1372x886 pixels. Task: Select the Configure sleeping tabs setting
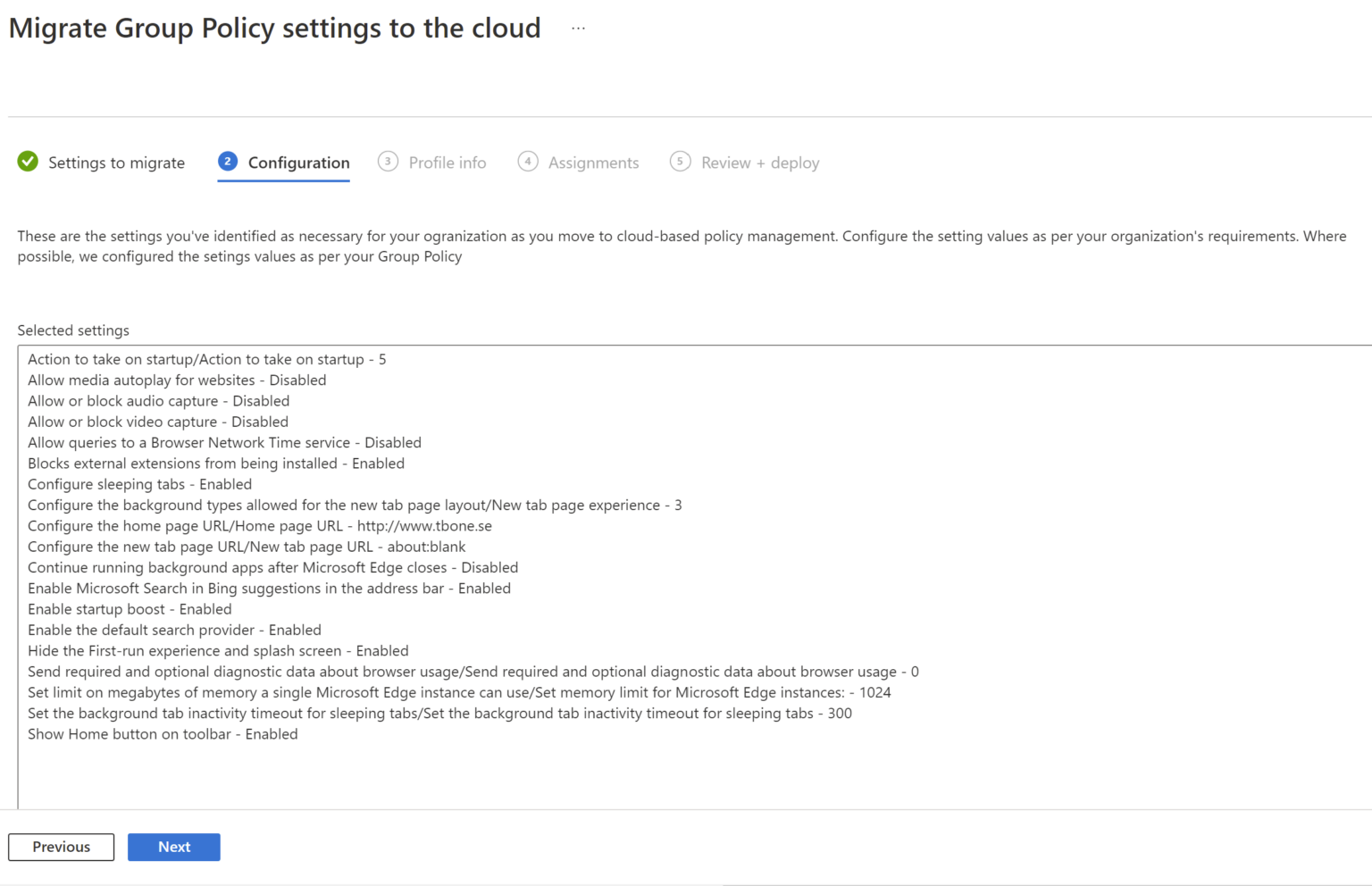[x=139, y=484]
